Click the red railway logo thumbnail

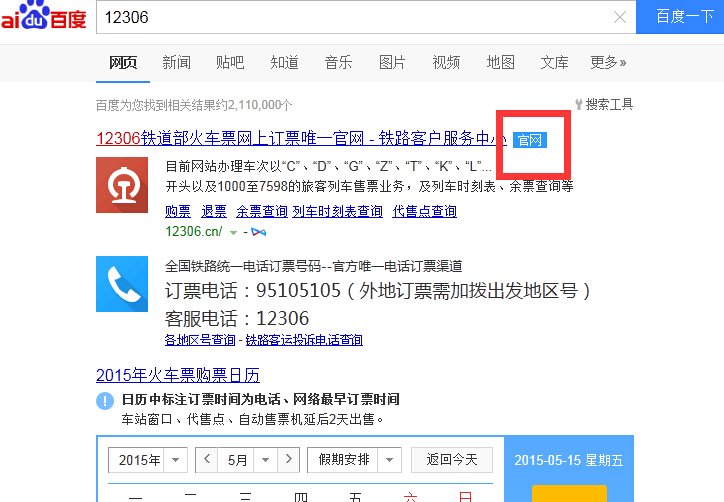tap(122, 185)
